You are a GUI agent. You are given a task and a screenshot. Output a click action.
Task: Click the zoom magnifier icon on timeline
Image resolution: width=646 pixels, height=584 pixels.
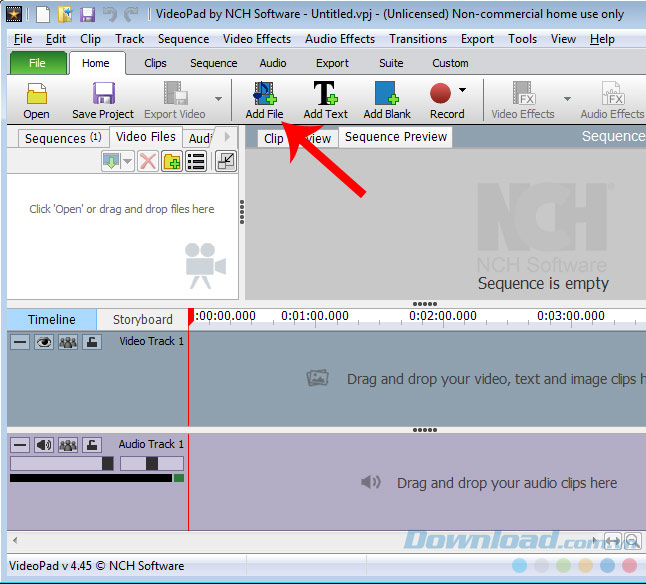point(633,541)
